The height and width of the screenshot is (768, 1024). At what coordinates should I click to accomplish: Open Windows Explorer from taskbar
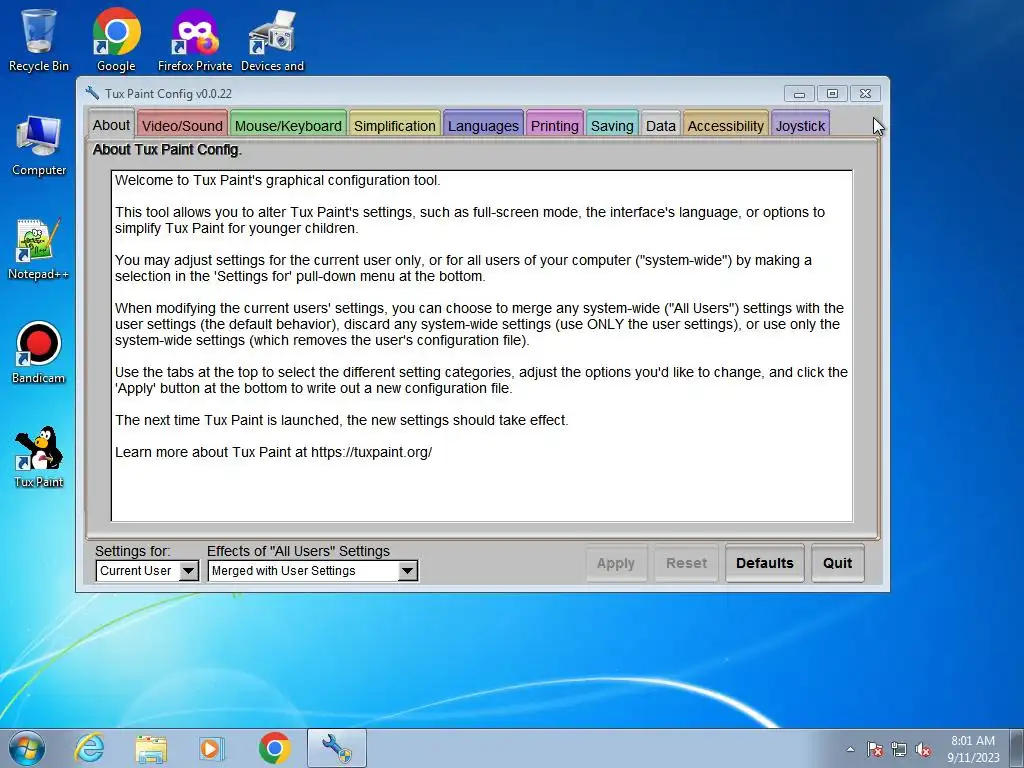[151, 748]
